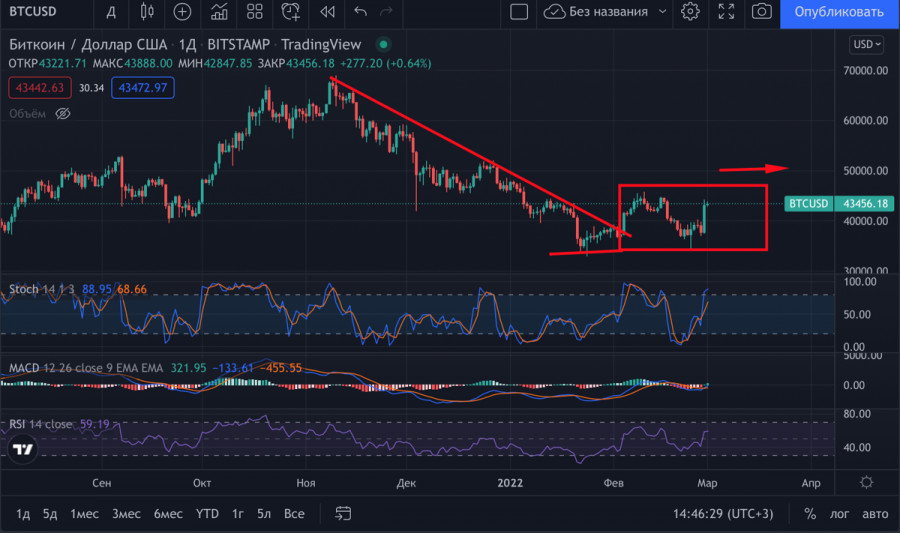The image size is (900, 533).
Task: Select the MACD 12 26 close indicator label
Action: pyautogui.click(x=86, y=368)
